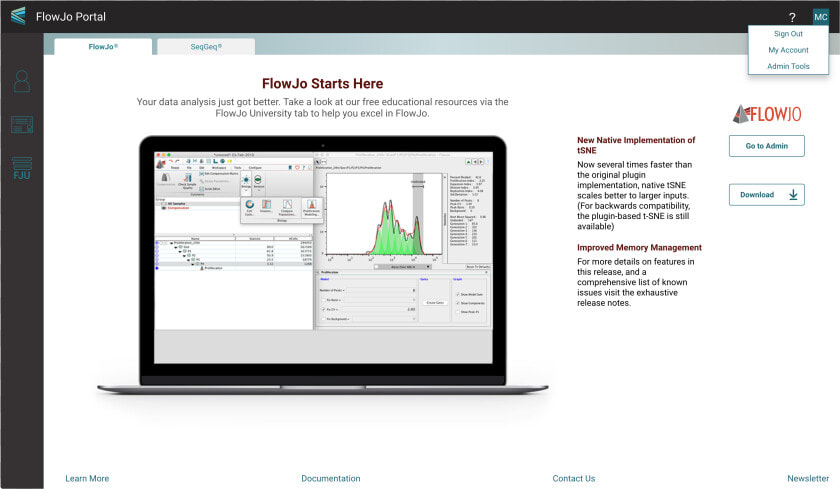Switch to the FlowJo tab

pyautogui.click(x=103, y=47)
